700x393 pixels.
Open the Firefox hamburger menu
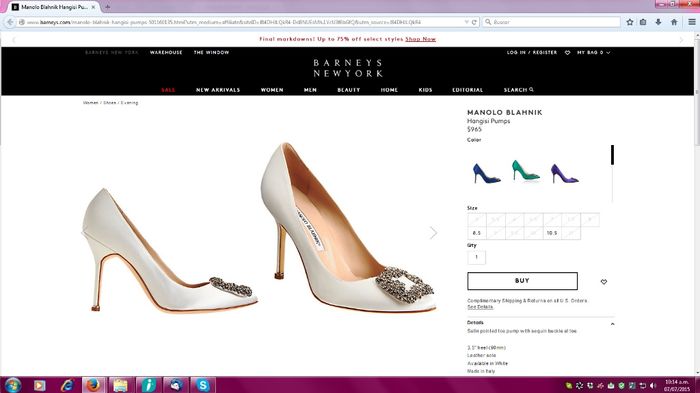[x=692, y=22]
